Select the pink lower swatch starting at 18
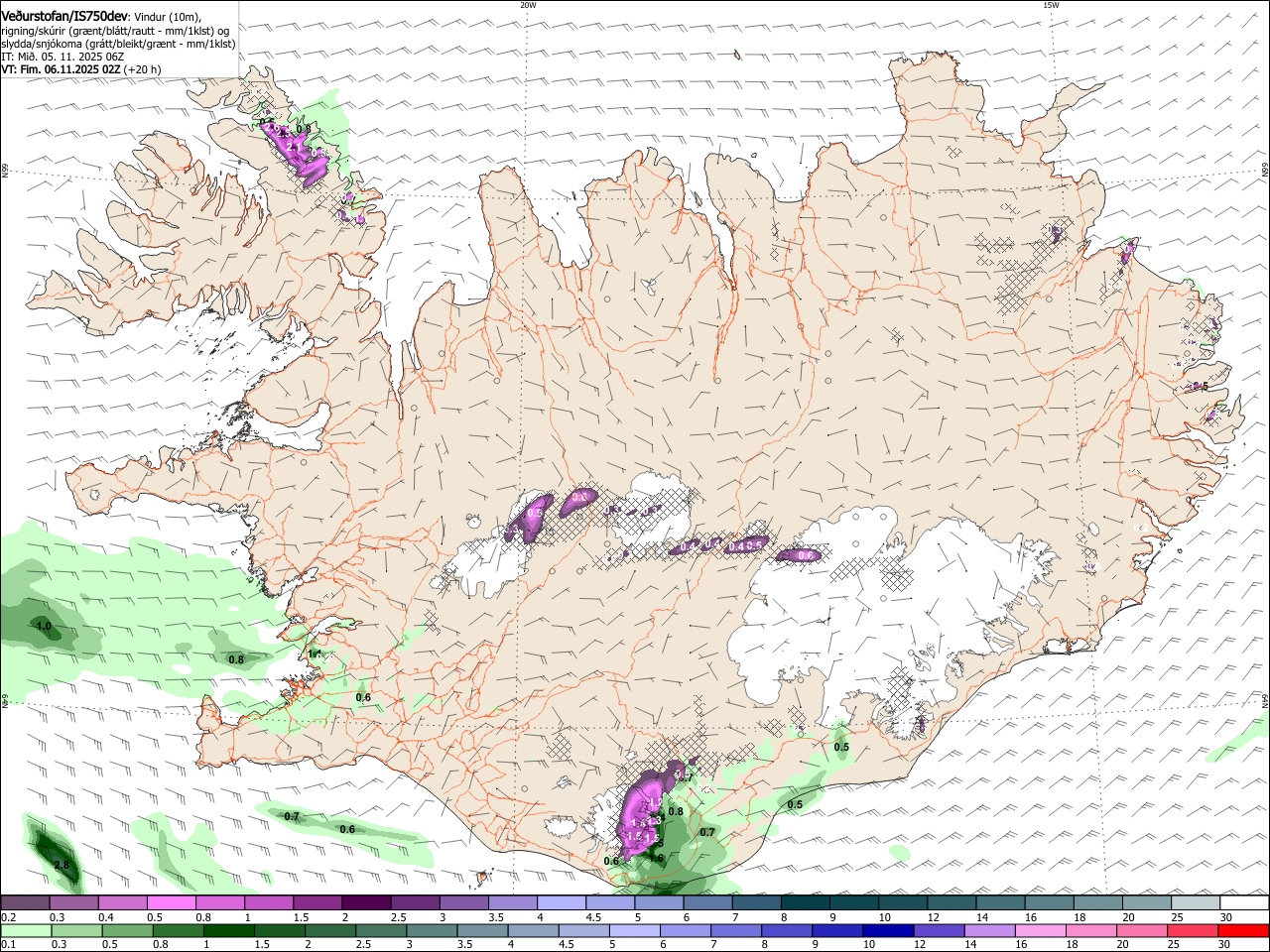This screenshot has height=952, width=1270. [1092, 930]
